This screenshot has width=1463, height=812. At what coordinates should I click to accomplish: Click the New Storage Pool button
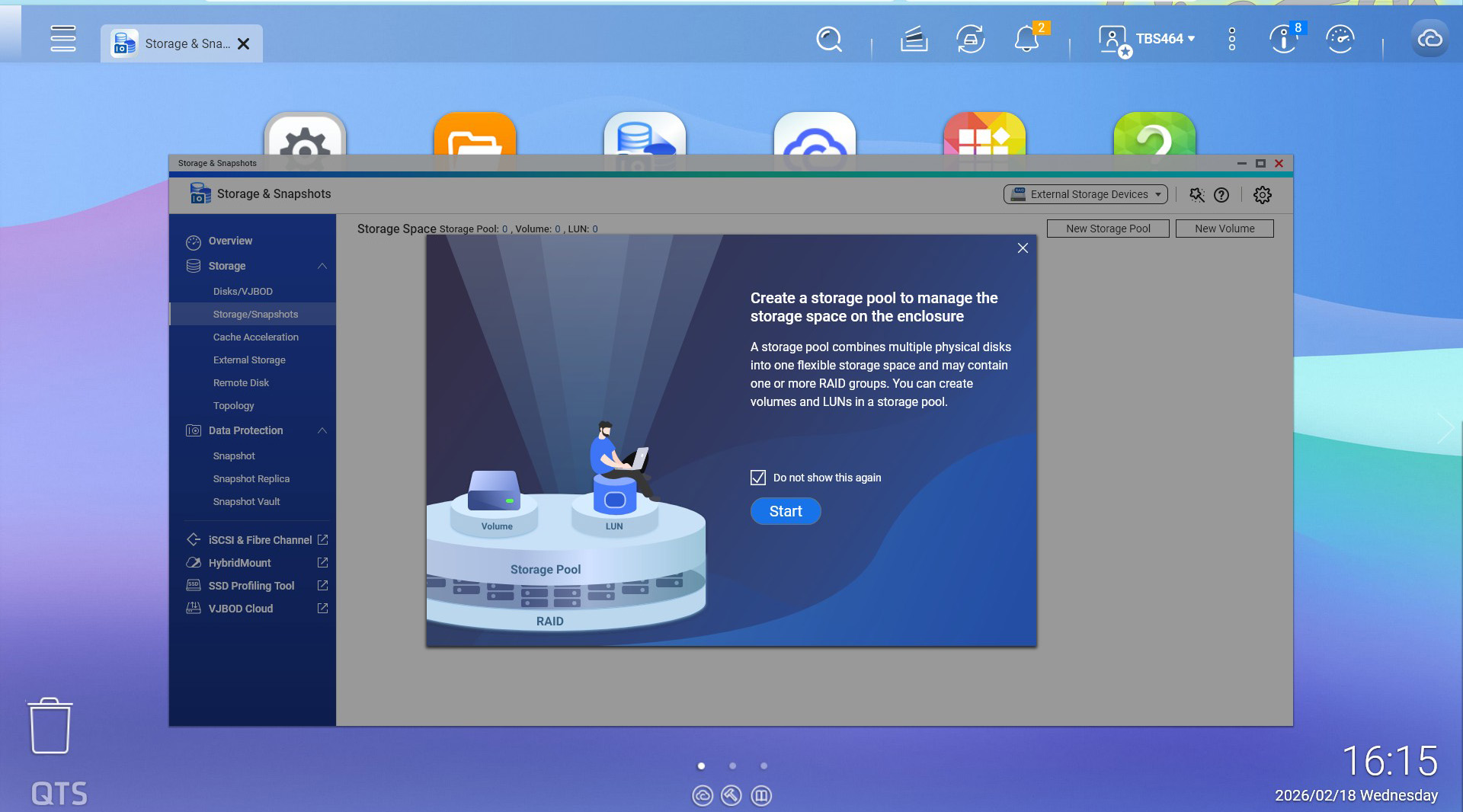1107,229
